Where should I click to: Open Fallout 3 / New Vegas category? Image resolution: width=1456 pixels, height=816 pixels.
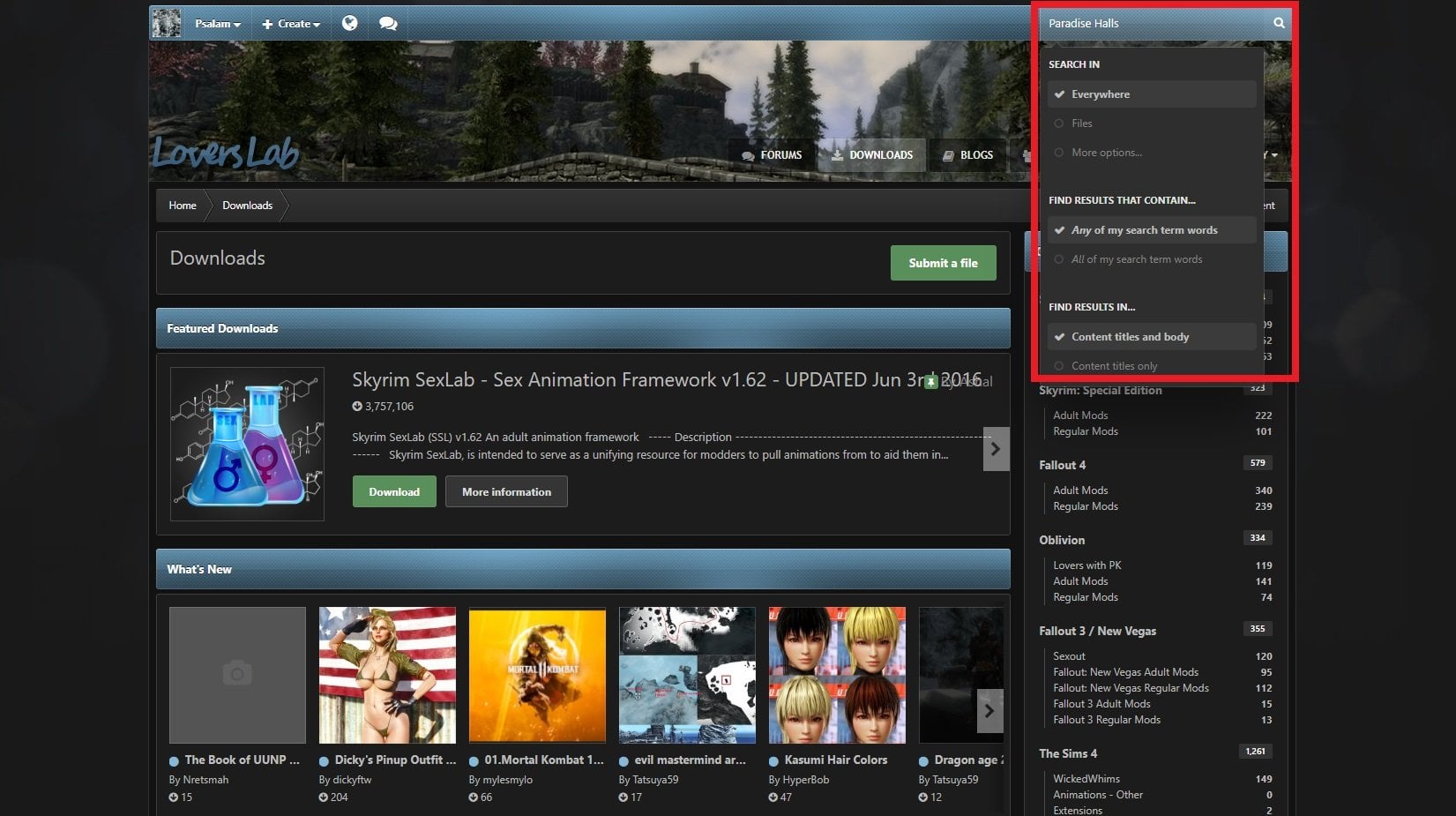tap(1097, 632)
